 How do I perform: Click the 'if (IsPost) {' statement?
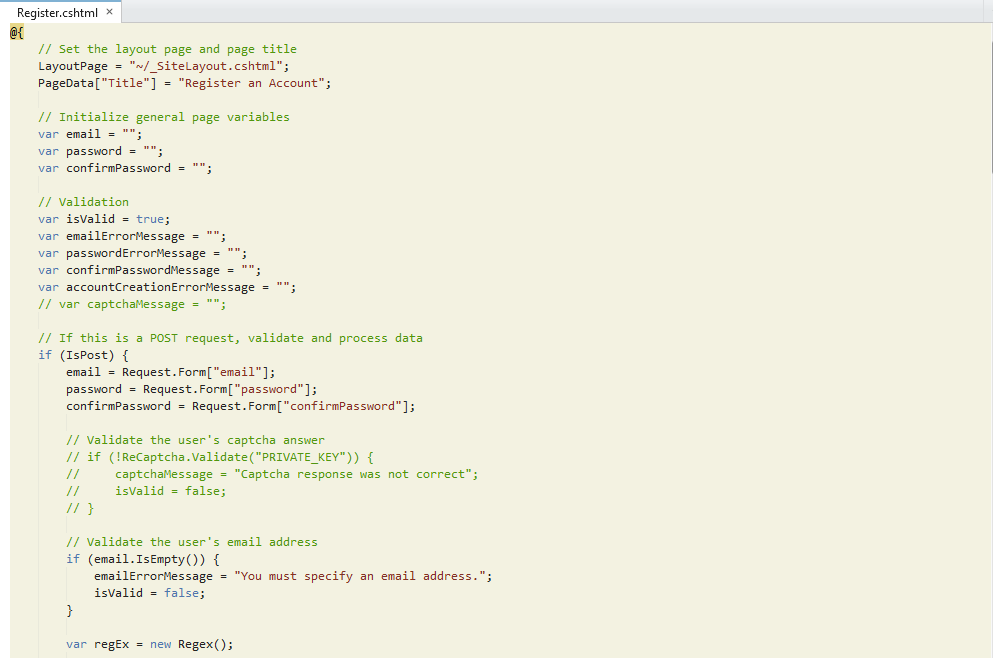coord(83,355)
